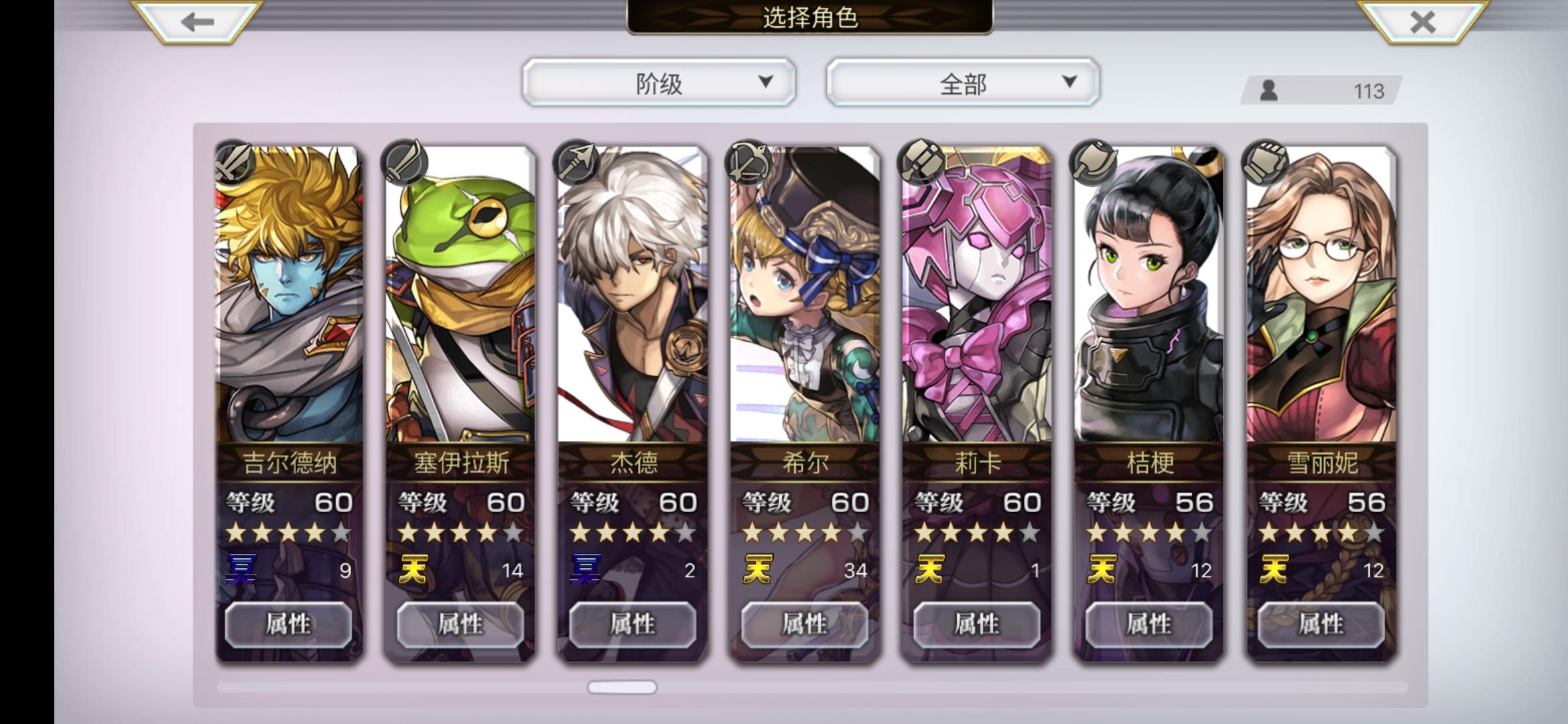Open 属性 for 吉尔德纳
Screen dimensions: 1568x724
(288, 625)
